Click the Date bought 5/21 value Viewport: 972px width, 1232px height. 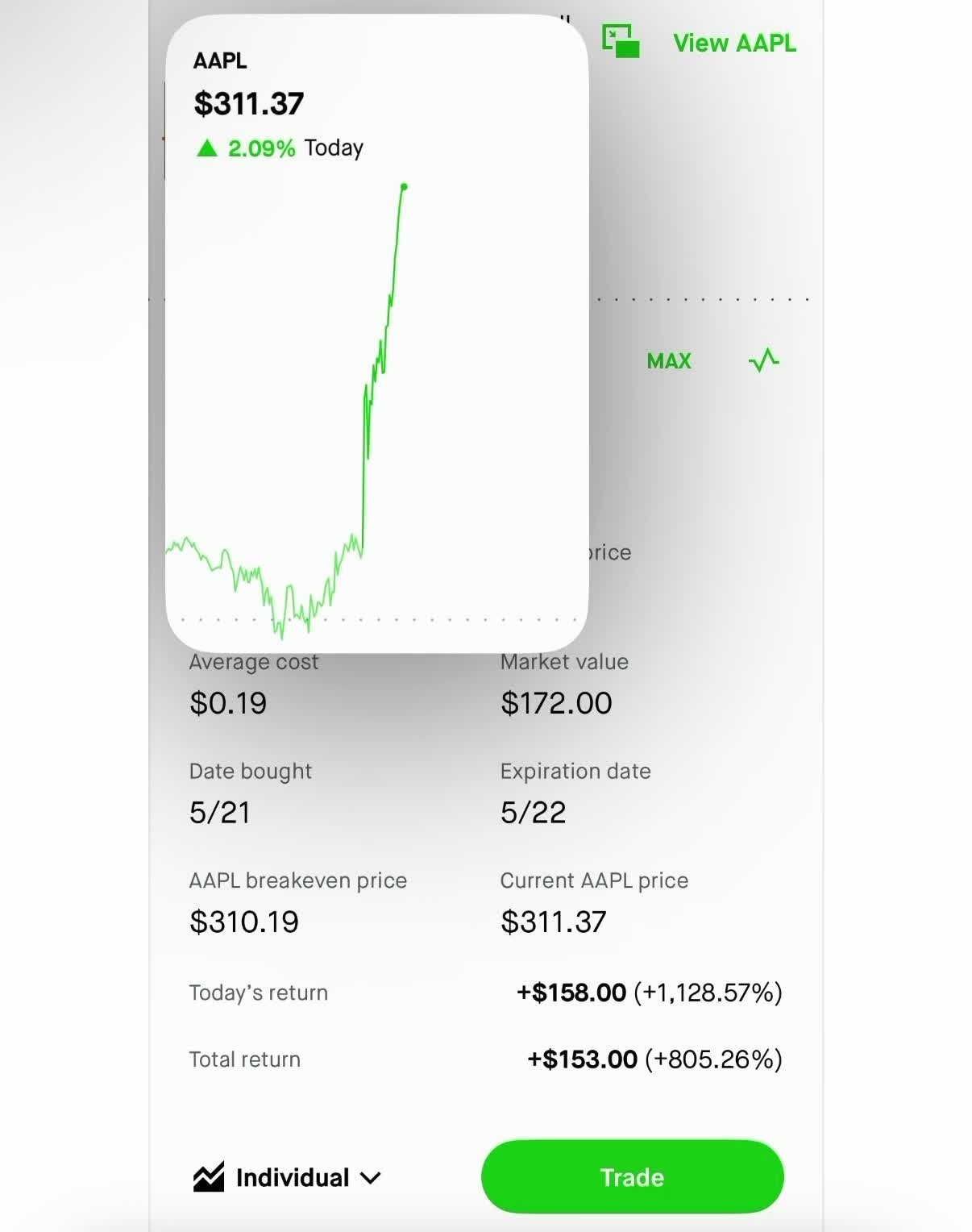click(x=219, y=812)
